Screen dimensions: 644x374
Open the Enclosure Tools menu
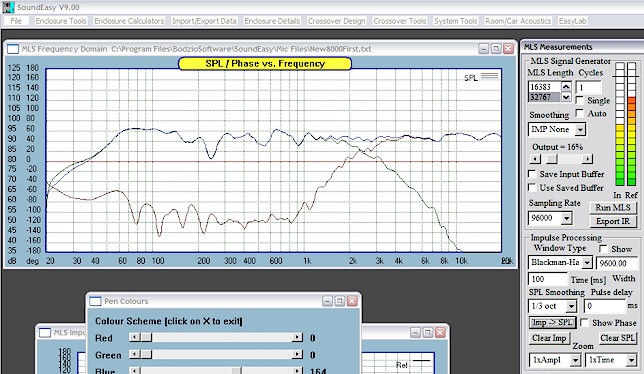pyautogui.click(x=61, y=21)
